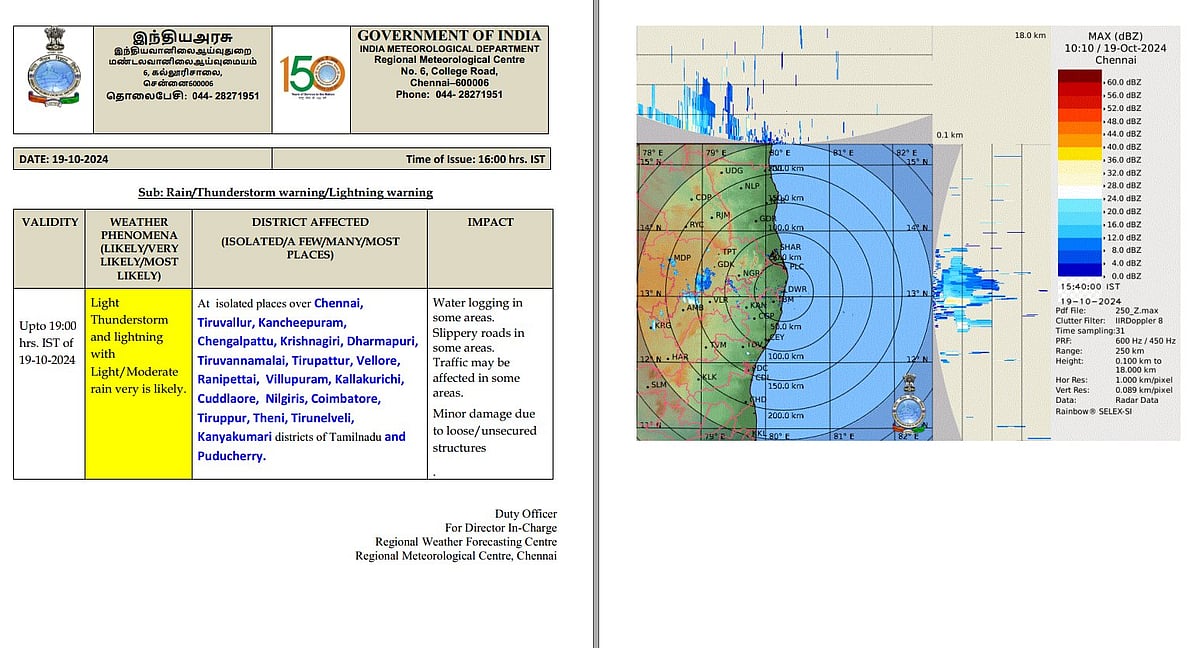Click the NLP marker on the radar map
Viewport: 1200px width, 648px height.
(x=743, y=185)
